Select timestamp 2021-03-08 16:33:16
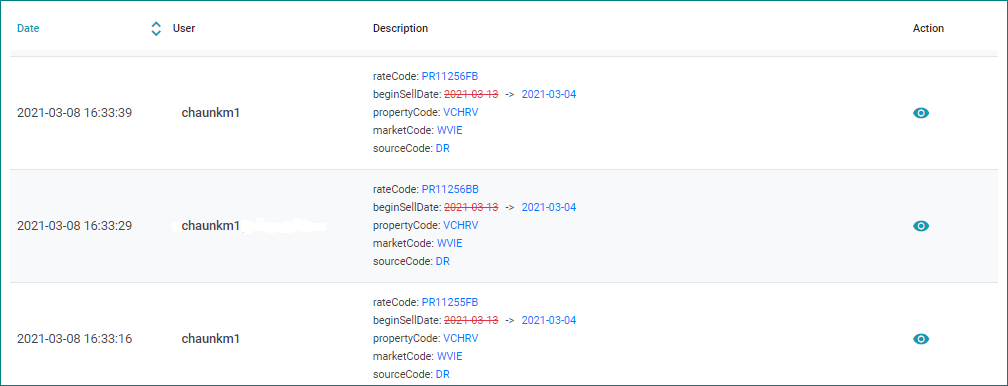Screen dimensions: 1008x386 click(75, 339)
